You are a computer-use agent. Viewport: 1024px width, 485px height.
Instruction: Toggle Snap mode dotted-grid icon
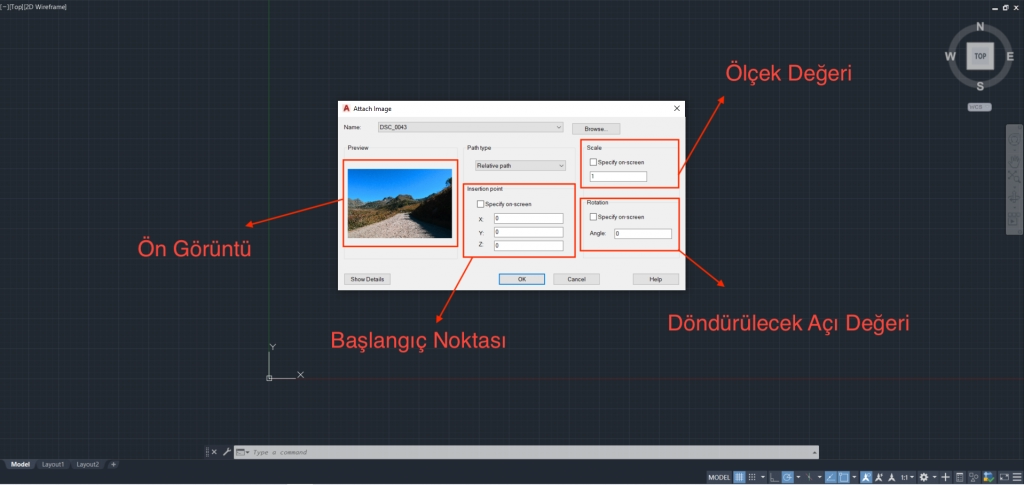pos(752,477)
